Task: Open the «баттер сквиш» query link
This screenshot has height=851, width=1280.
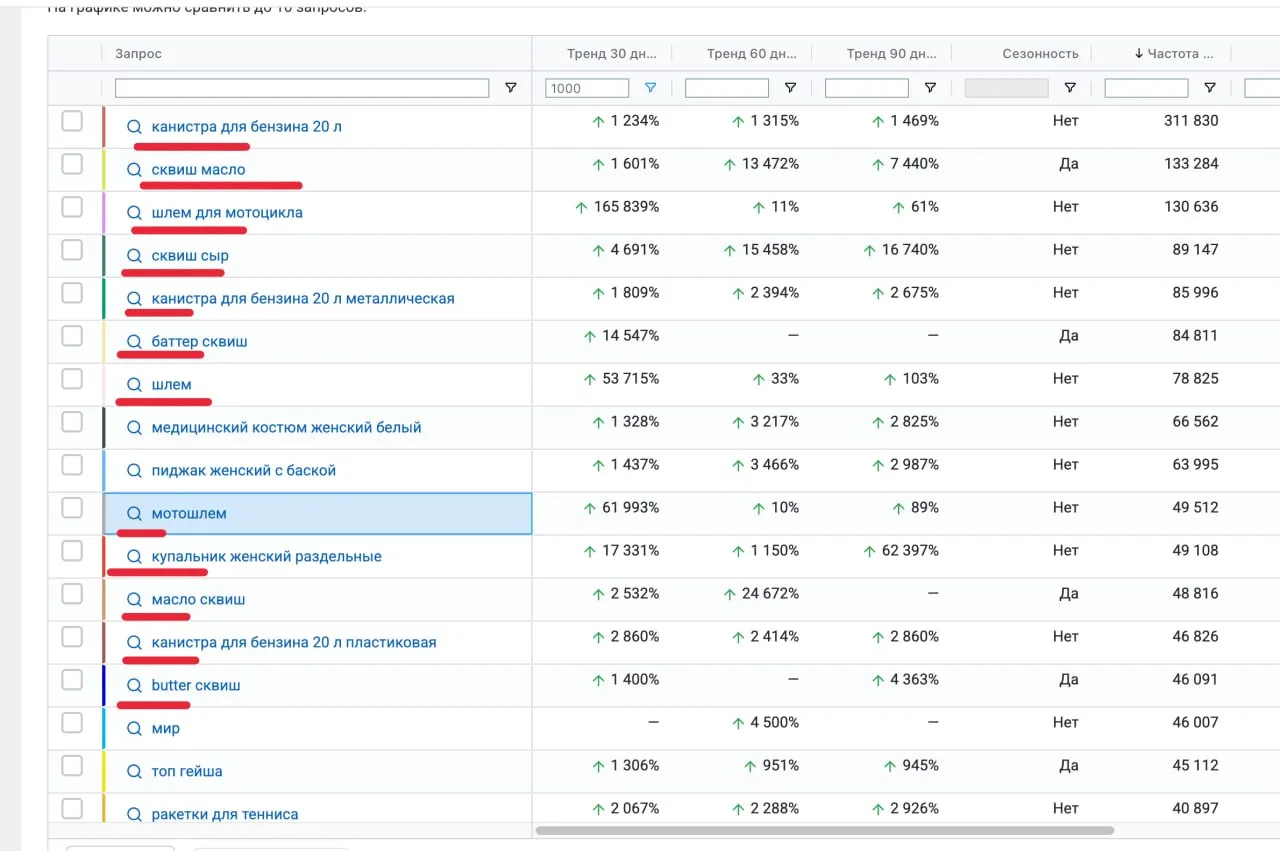Action: click(x=199, y=342)
